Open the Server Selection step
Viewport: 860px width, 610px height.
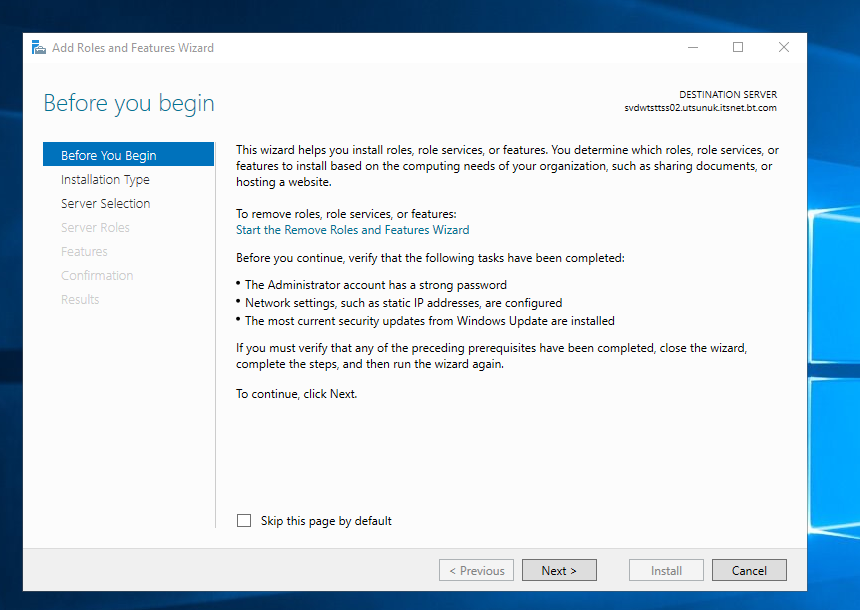coord(105,204)
